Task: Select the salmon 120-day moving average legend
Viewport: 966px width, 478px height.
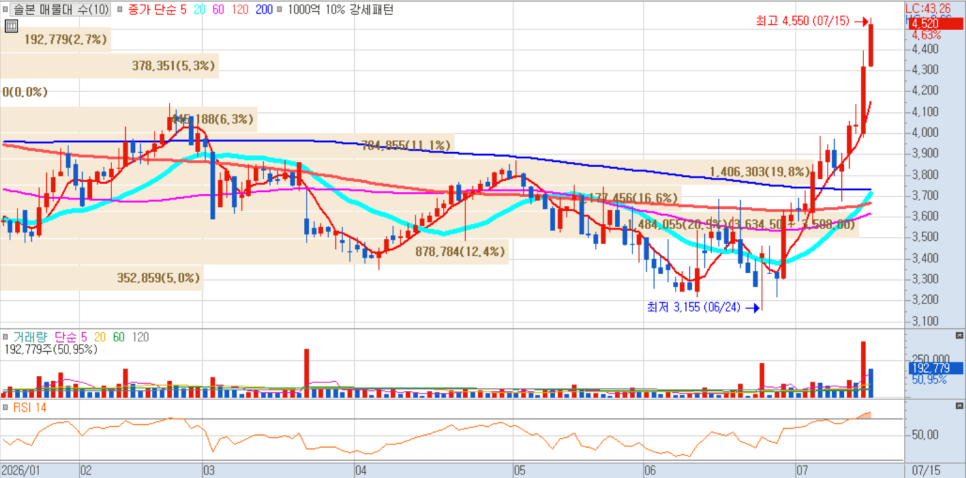Action: (x=241, y=9)
